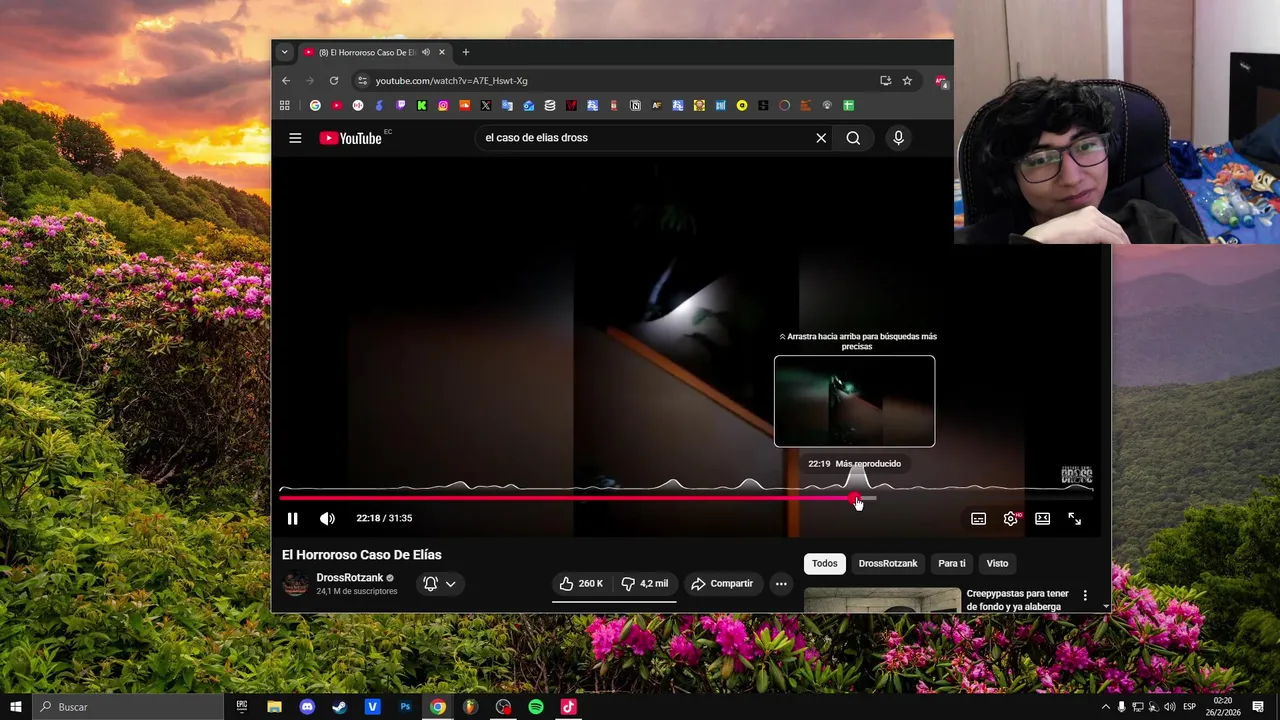Open the player settings gear

(x=1011, y=518)
